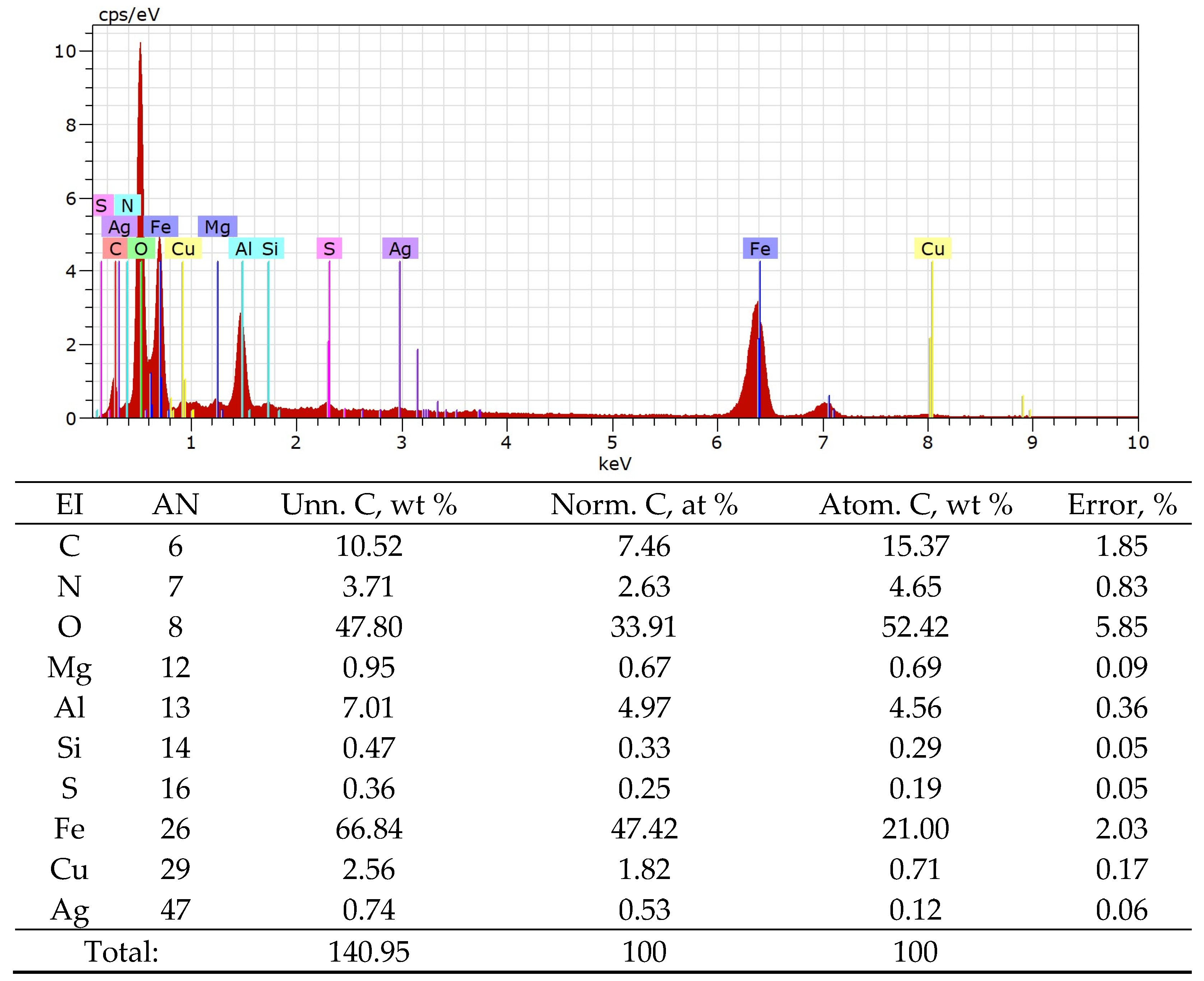Image resolution: width=1204 pixels, height=981 pixels.
Task: Click the green O element label
Action: (141, 248)
